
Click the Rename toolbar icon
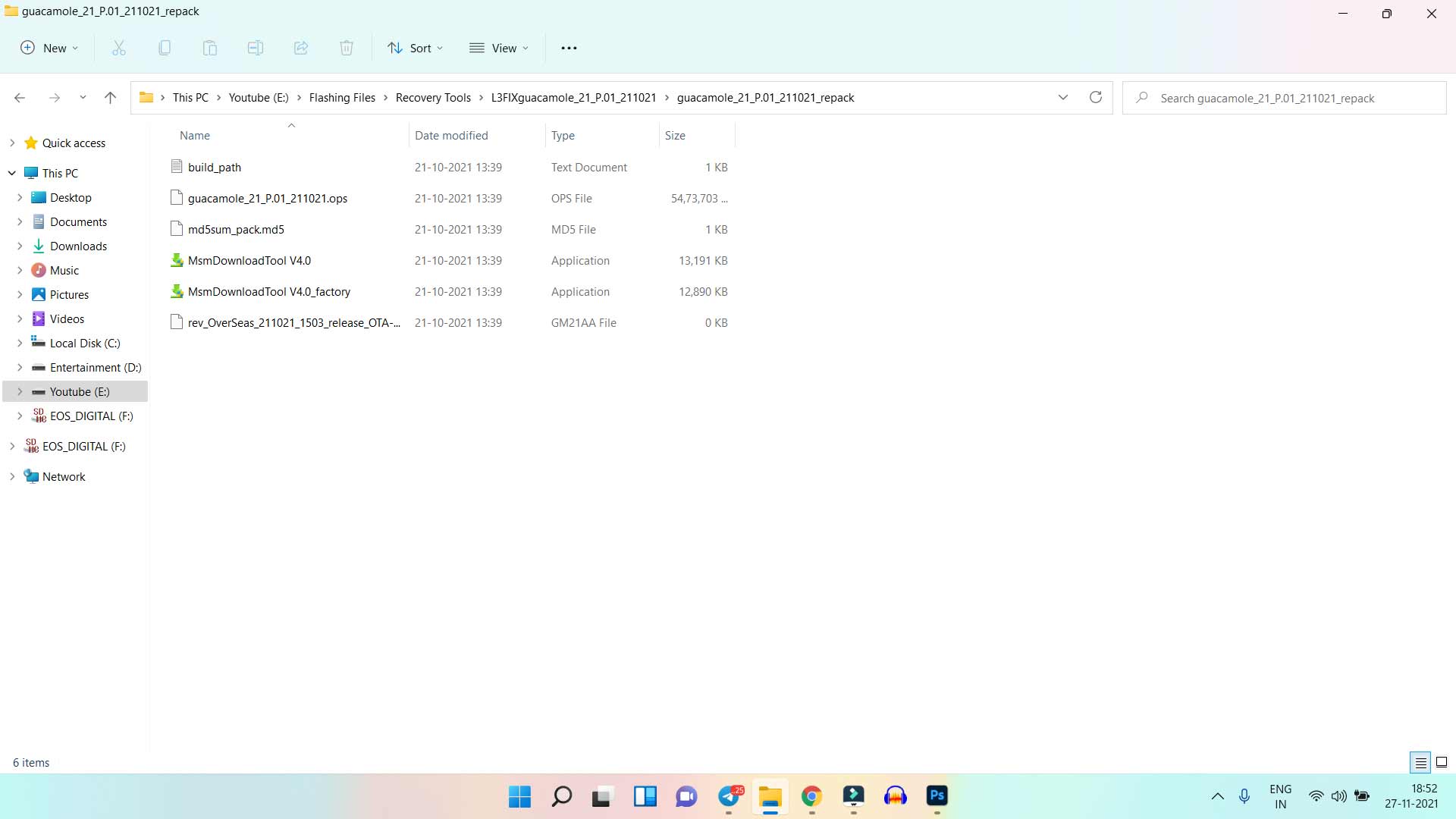[256, 48]
